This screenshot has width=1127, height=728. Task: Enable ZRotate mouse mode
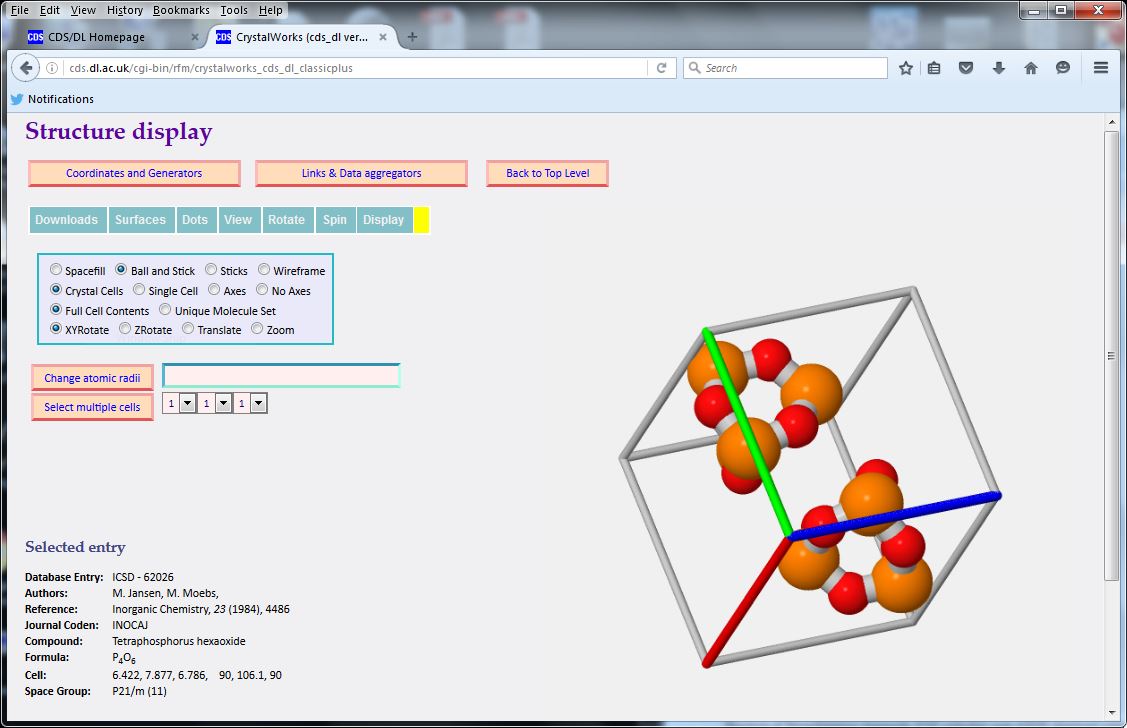[x=125, y=328]
